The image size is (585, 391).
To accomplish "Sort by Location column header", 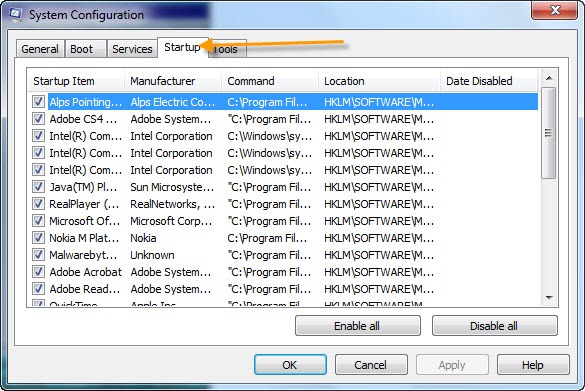I will click(x=379, y=81).
